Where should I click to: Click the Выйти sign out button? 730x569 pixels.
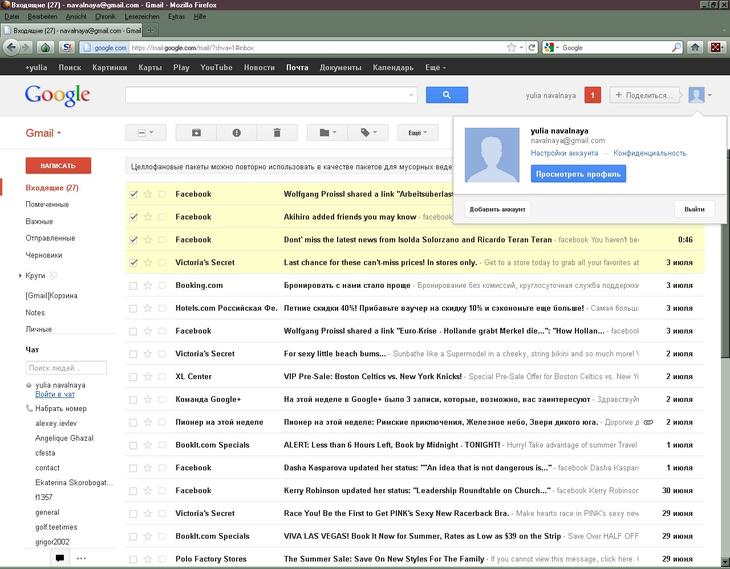(694, 209)
